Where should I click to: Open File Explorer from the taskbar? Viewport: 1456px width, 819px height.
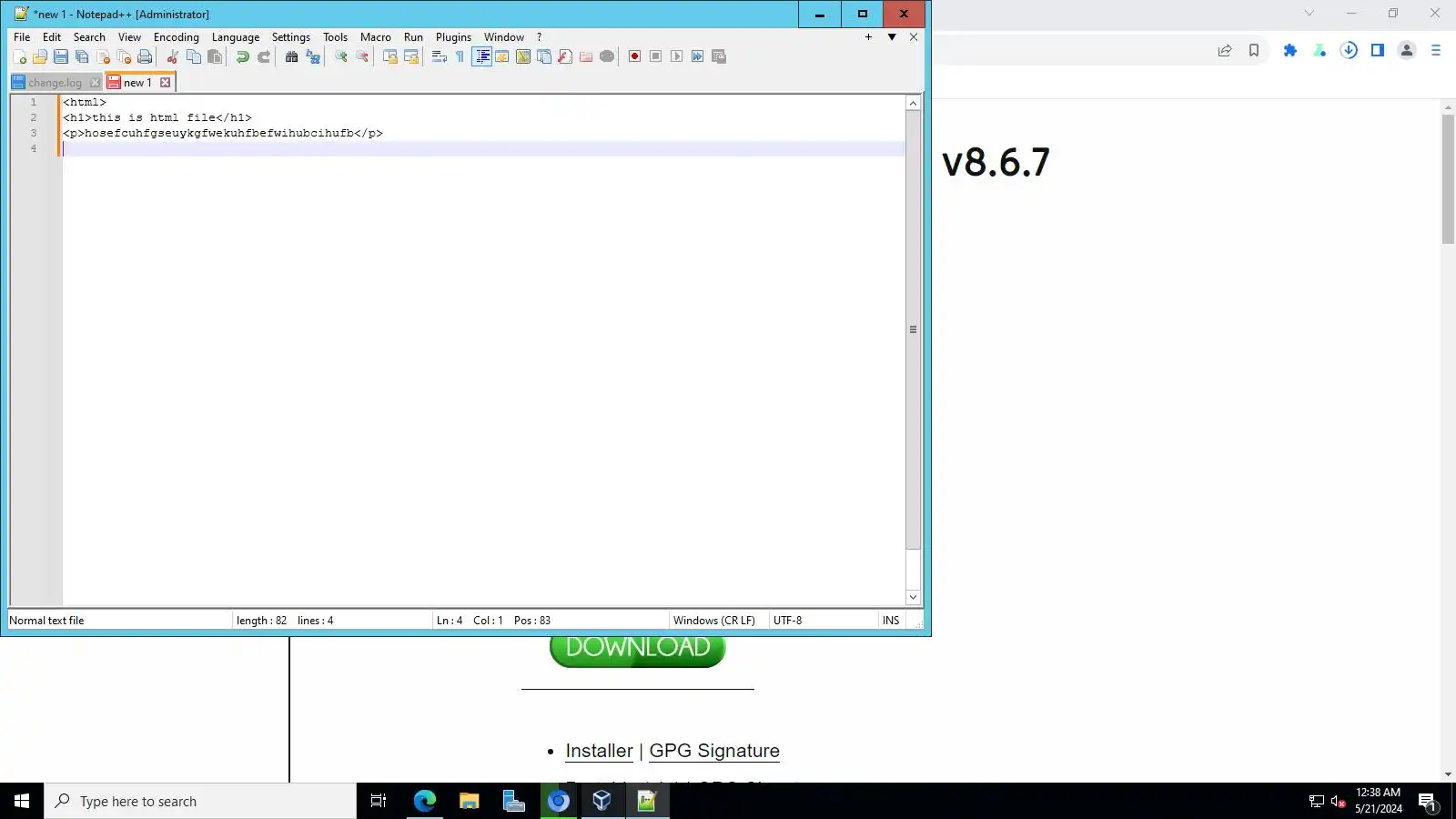coord(470,801)
